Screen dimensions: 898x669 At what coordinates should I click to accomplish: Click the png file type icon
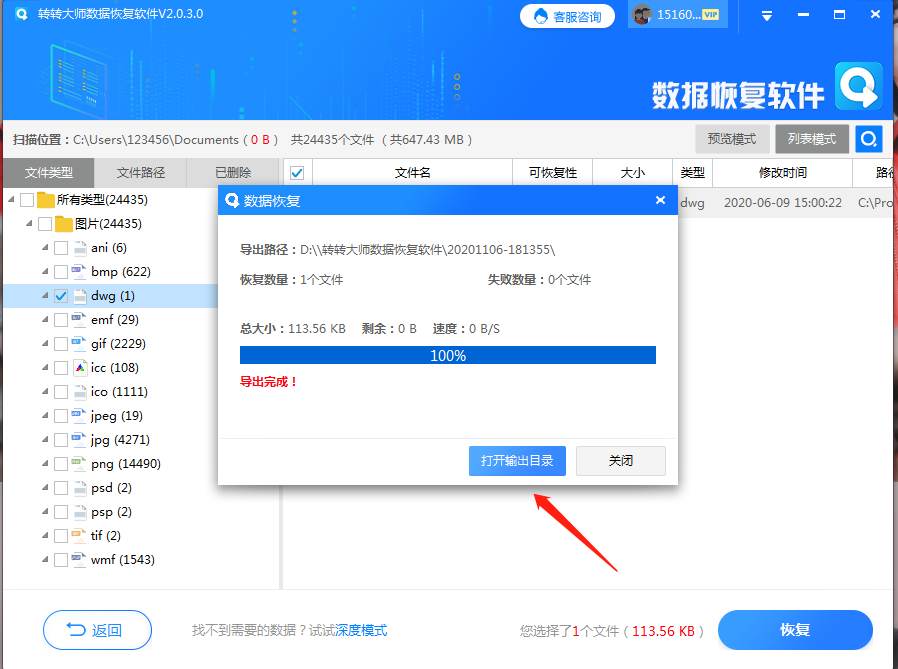[76, 463]
